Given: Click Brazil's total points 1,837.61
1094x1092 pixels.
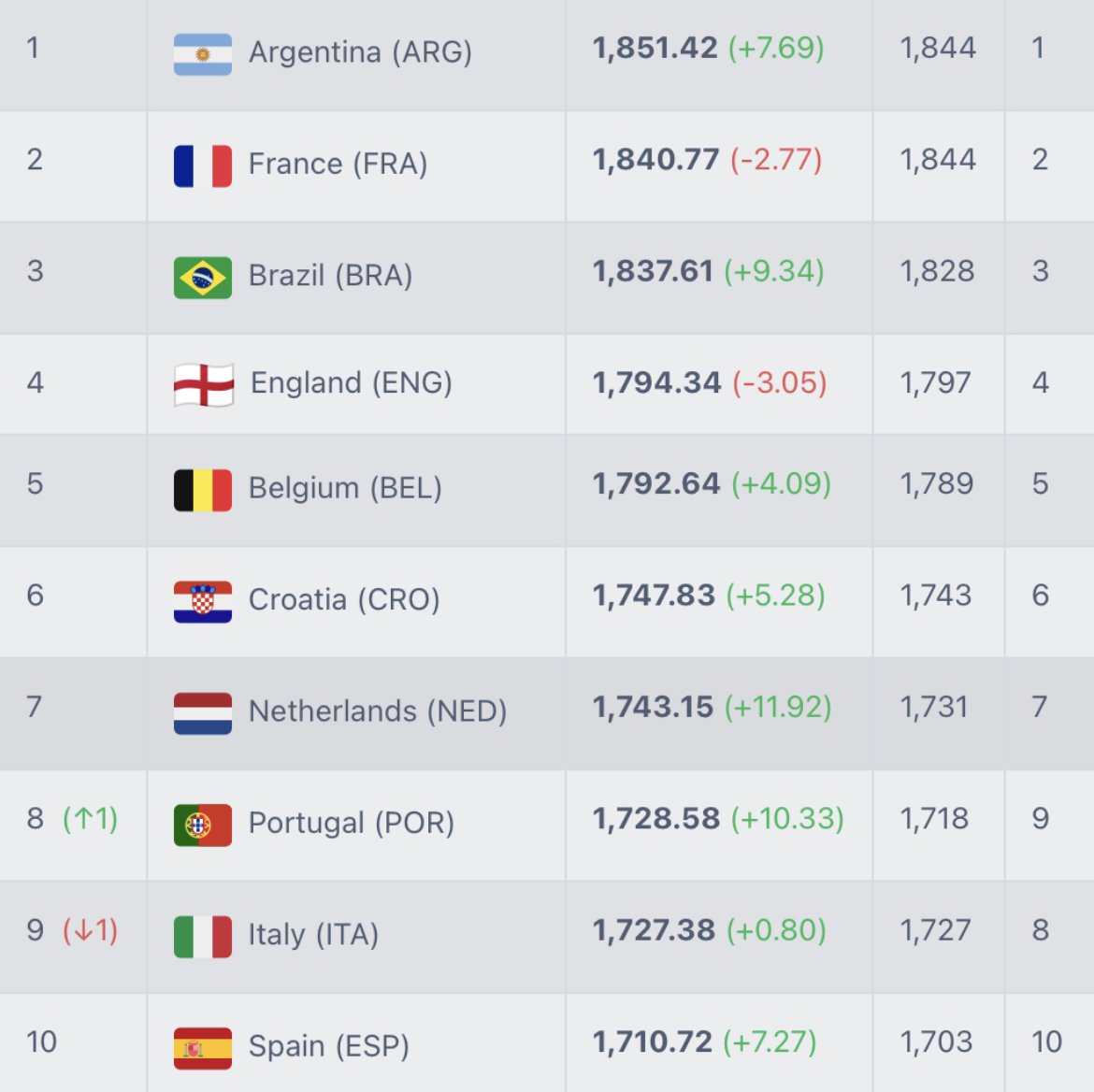Looking at the screenshot, I should pos(653,271).
